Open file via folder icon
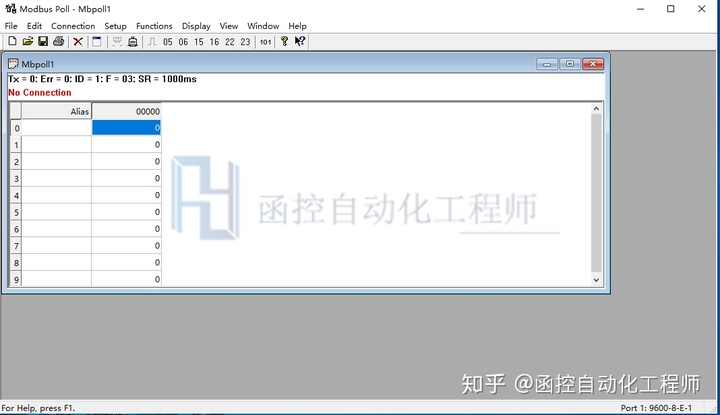Image resolution: width=720 pixels, height=415 pixels. click(28, 41)
